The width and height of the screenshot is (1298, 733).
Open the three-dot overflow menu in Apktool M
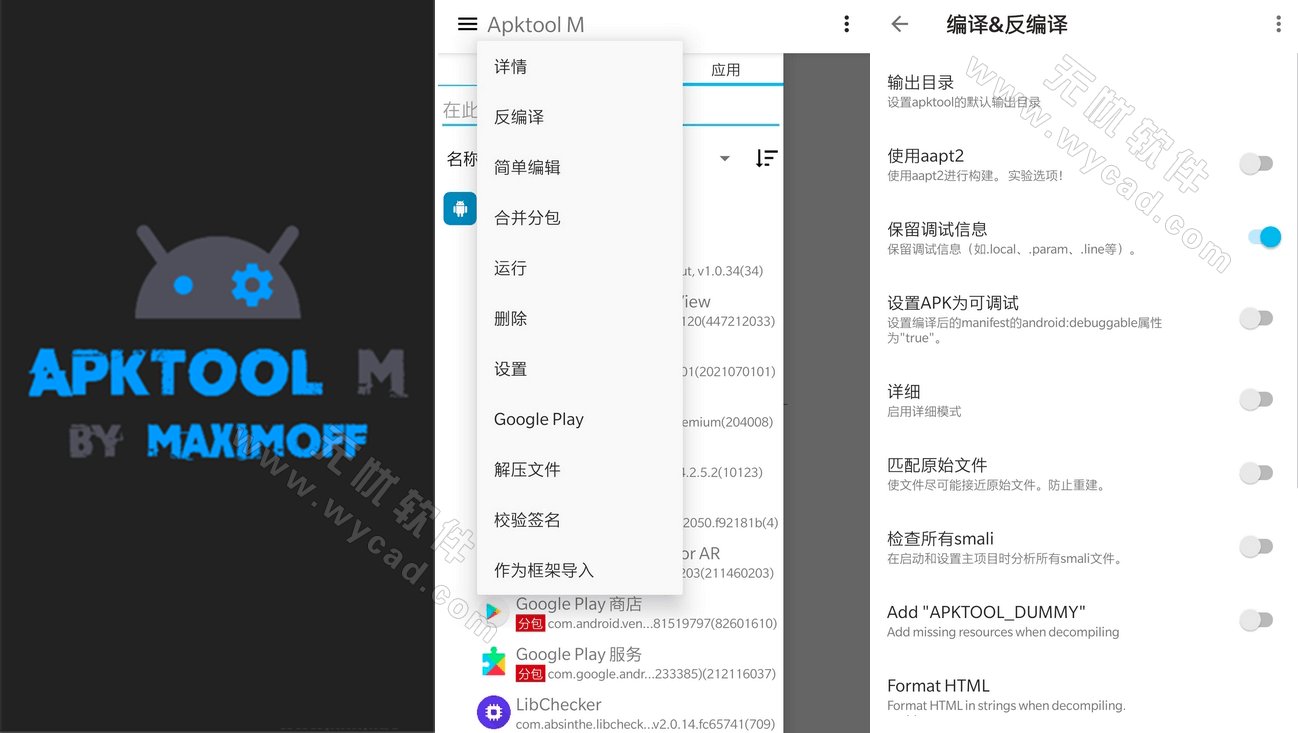846,24
